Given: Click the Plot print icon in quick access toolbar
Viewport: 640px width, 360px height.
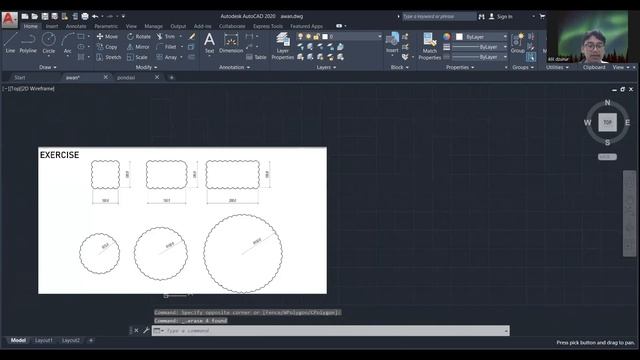Looking at the screenshot, I should pyautogui.click(x=85, y=16).
